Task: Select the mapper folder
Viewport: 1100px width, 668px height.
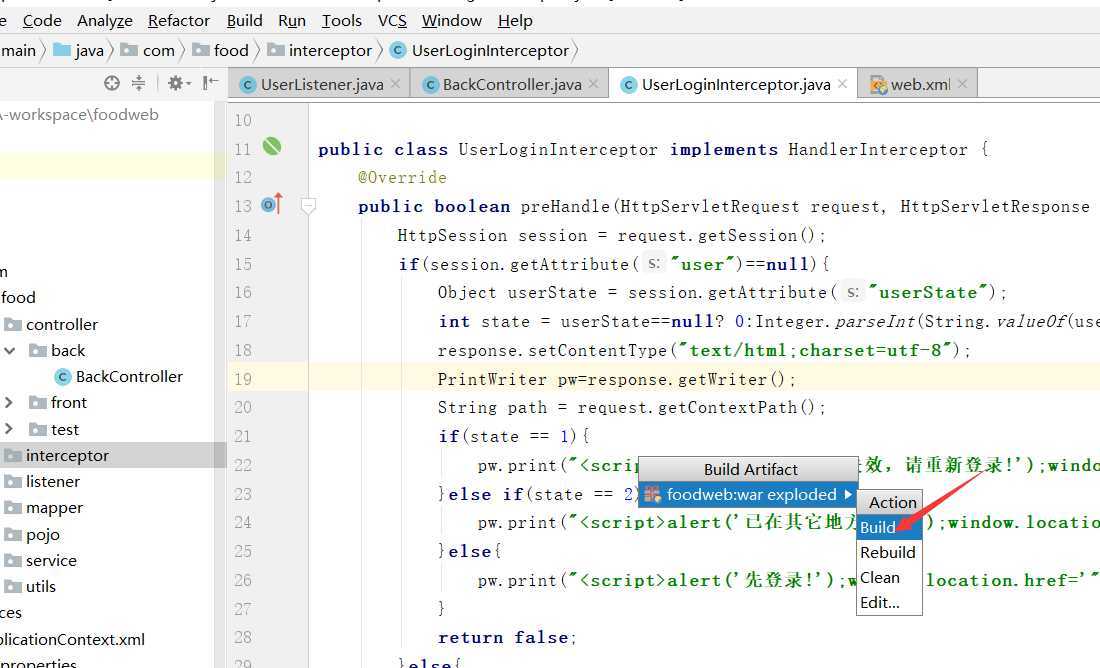Action: click(x=43, y=507)
